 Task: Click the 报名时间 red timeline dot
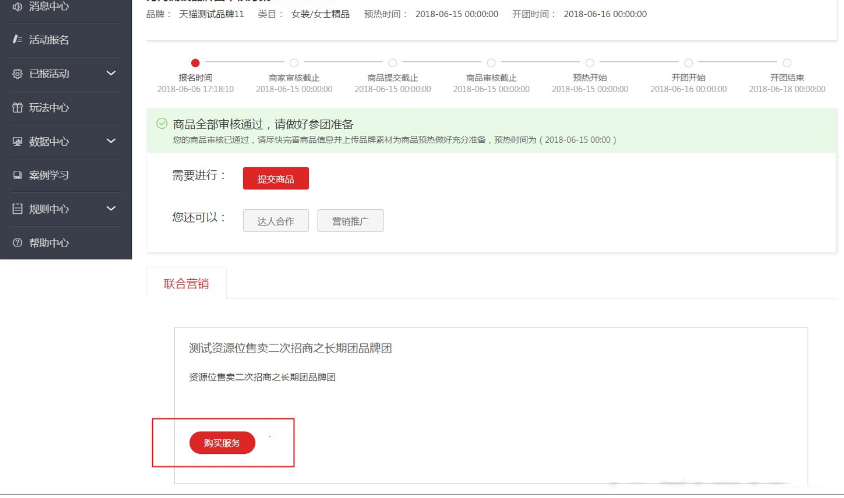(195, 63)
